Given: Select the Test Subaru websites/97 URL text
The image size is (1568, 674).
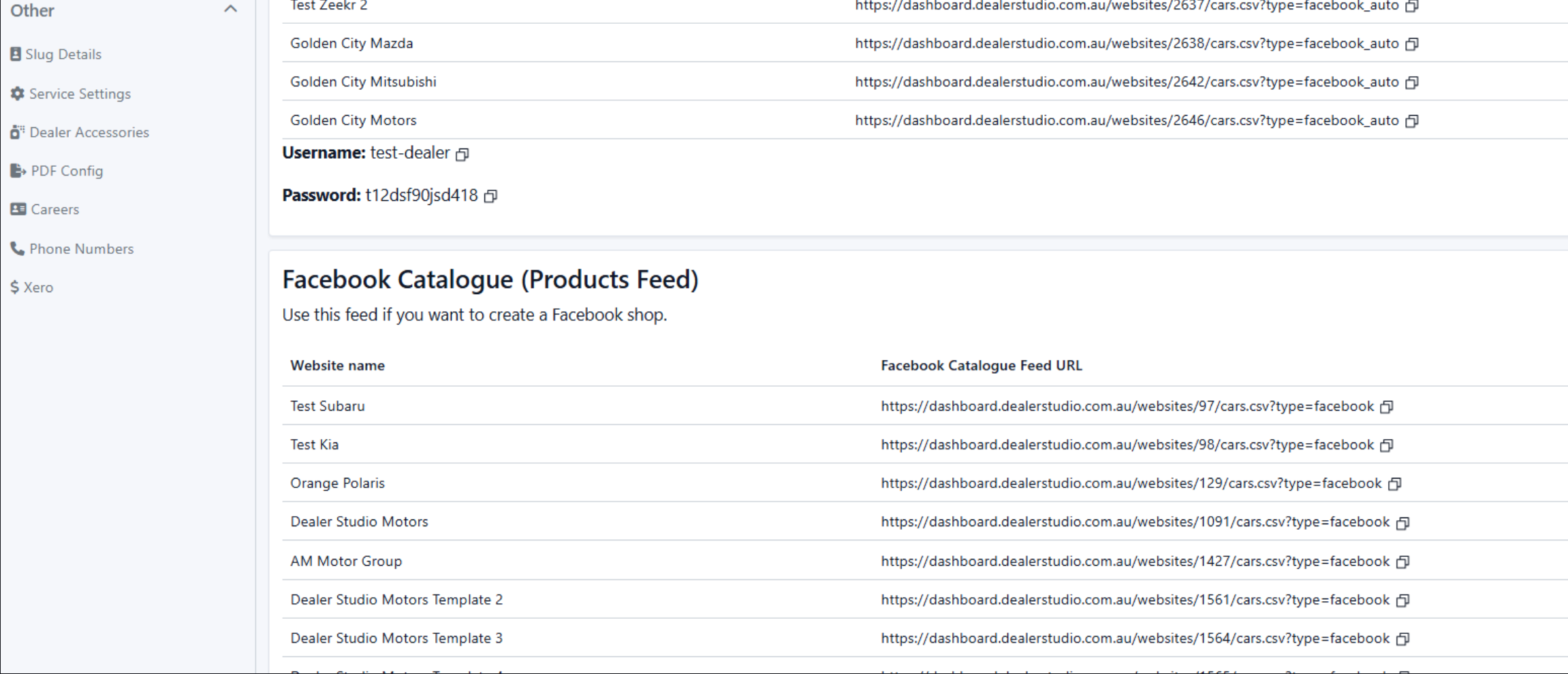Looking at the screenshot, I should tap(1127, 406).
